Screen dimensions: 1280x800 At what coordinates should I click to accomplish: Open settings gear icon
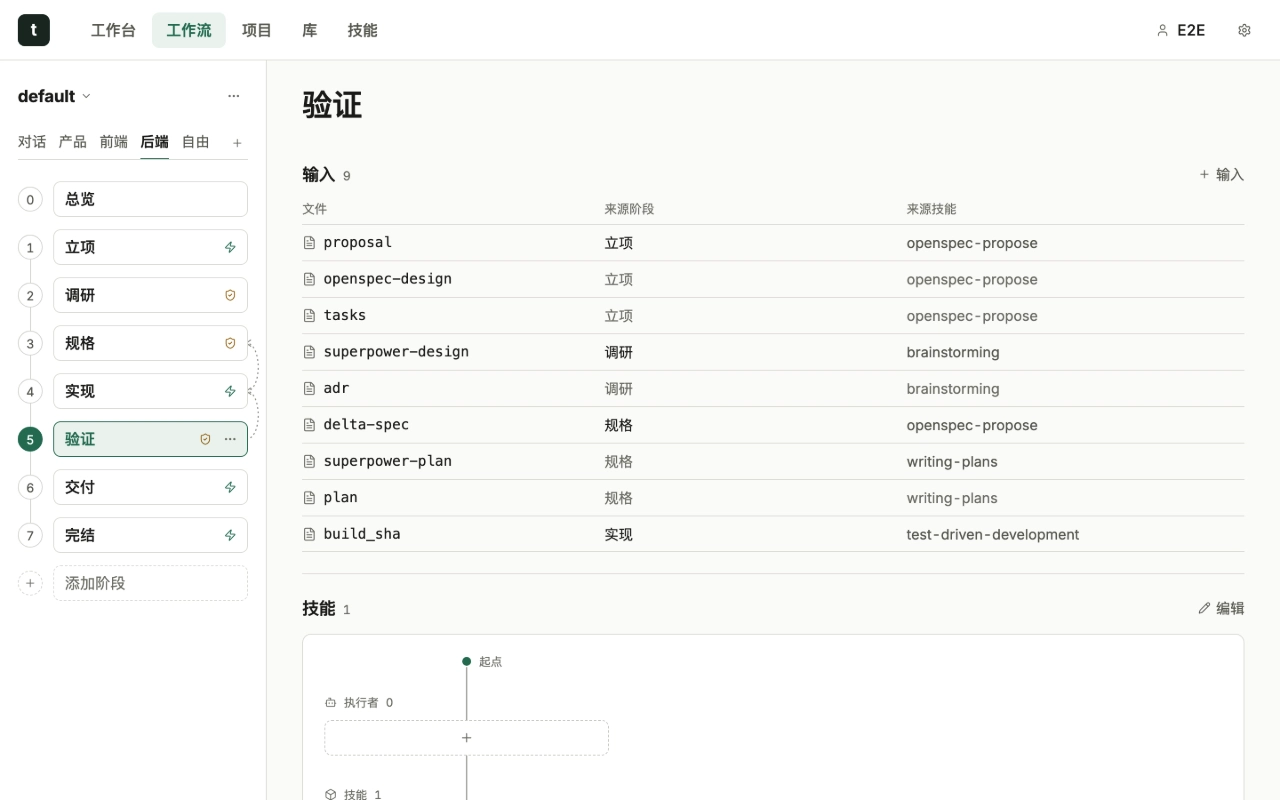(x=1244, y=30)
